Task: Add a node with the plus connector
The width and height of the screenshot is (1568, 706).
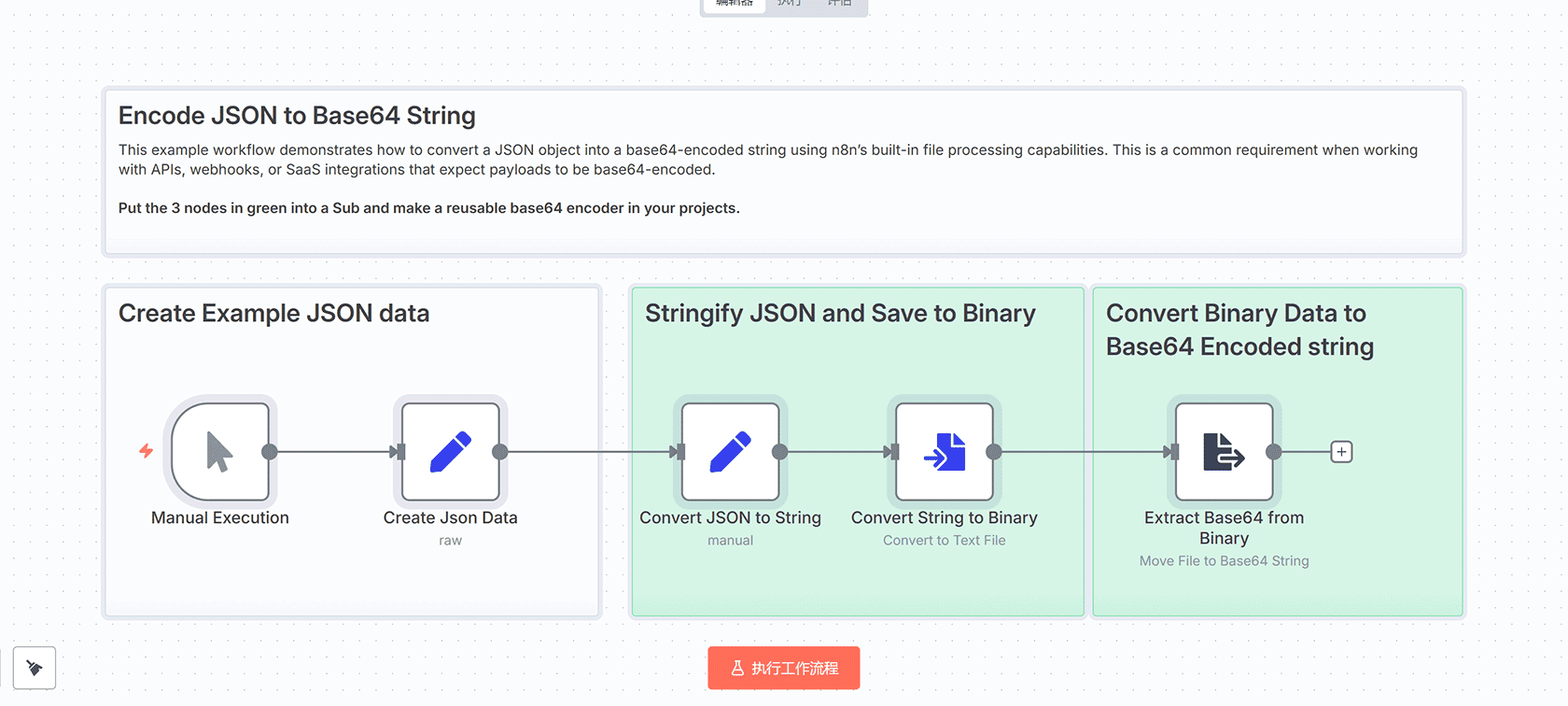Action: 1341,452
